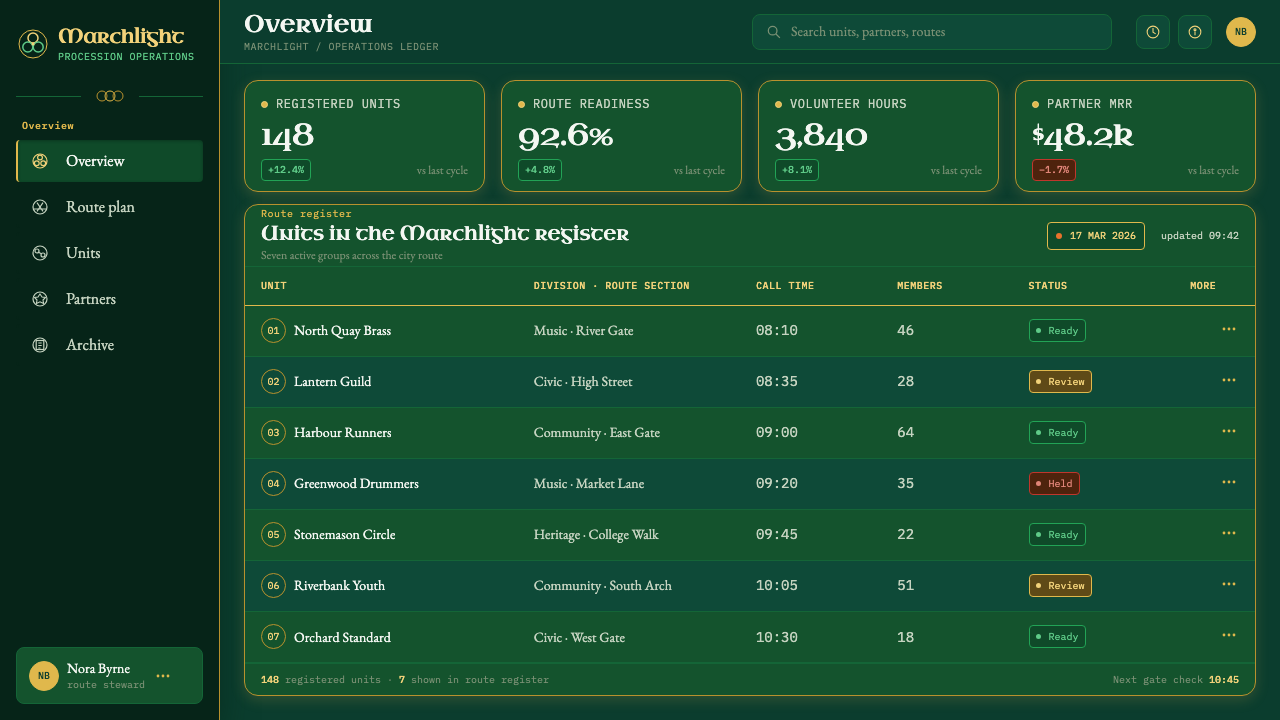Screen dimensions: 1280x720
Task: Click row number badge 01
Action: coord(273,331)
